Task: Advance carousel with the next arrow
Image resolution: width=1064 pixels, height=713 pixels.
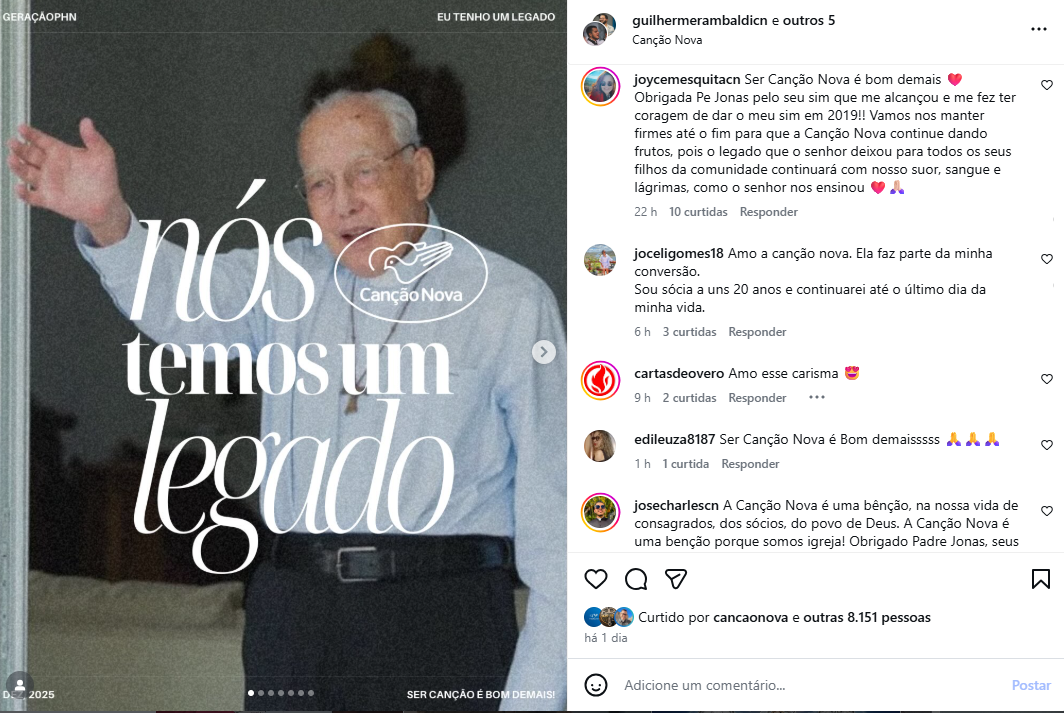Action: click(544, 351)
